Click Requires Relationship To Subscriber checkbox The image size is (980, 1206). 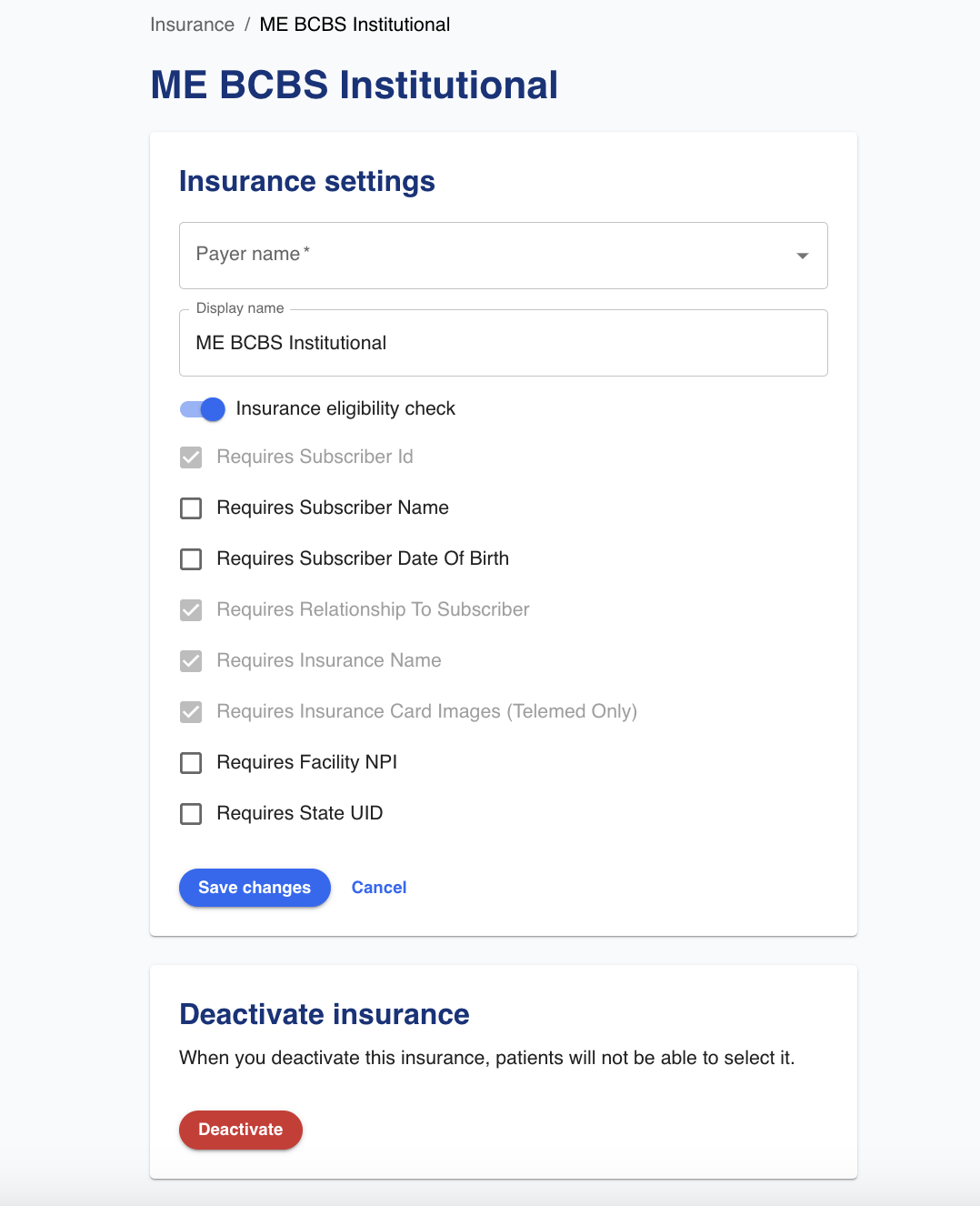click(191, 610)
